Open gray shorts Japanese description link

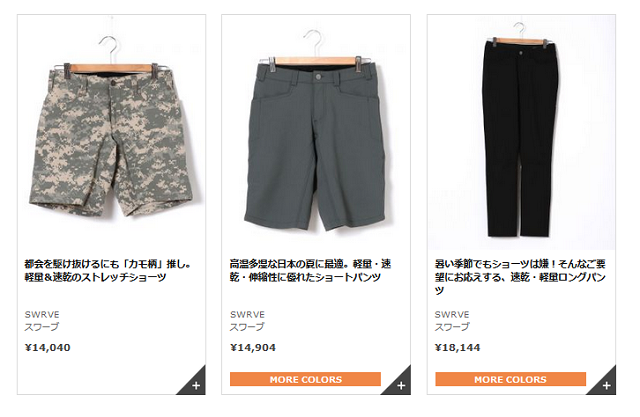310,271
